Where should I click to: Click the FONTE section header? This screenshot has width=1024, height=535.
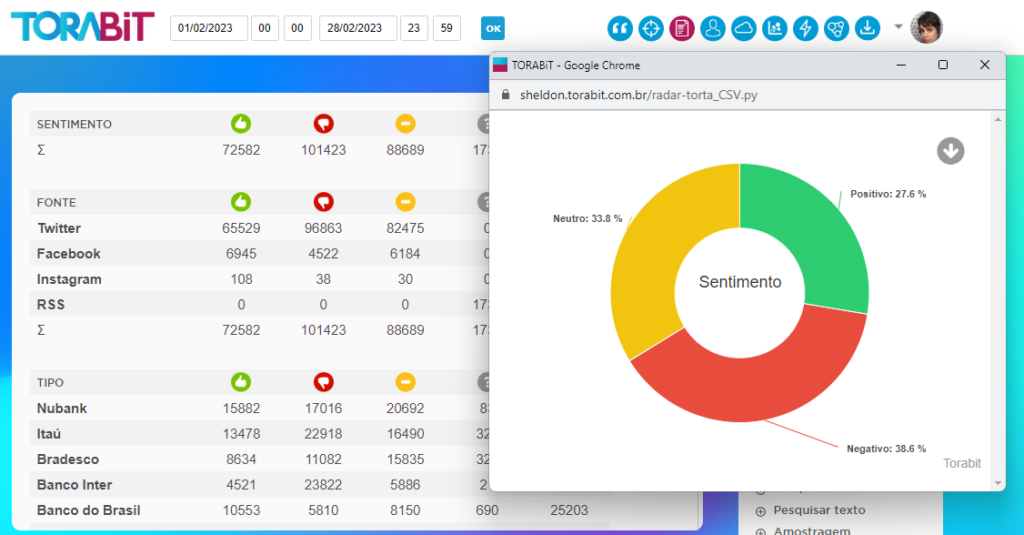[56, 203]
